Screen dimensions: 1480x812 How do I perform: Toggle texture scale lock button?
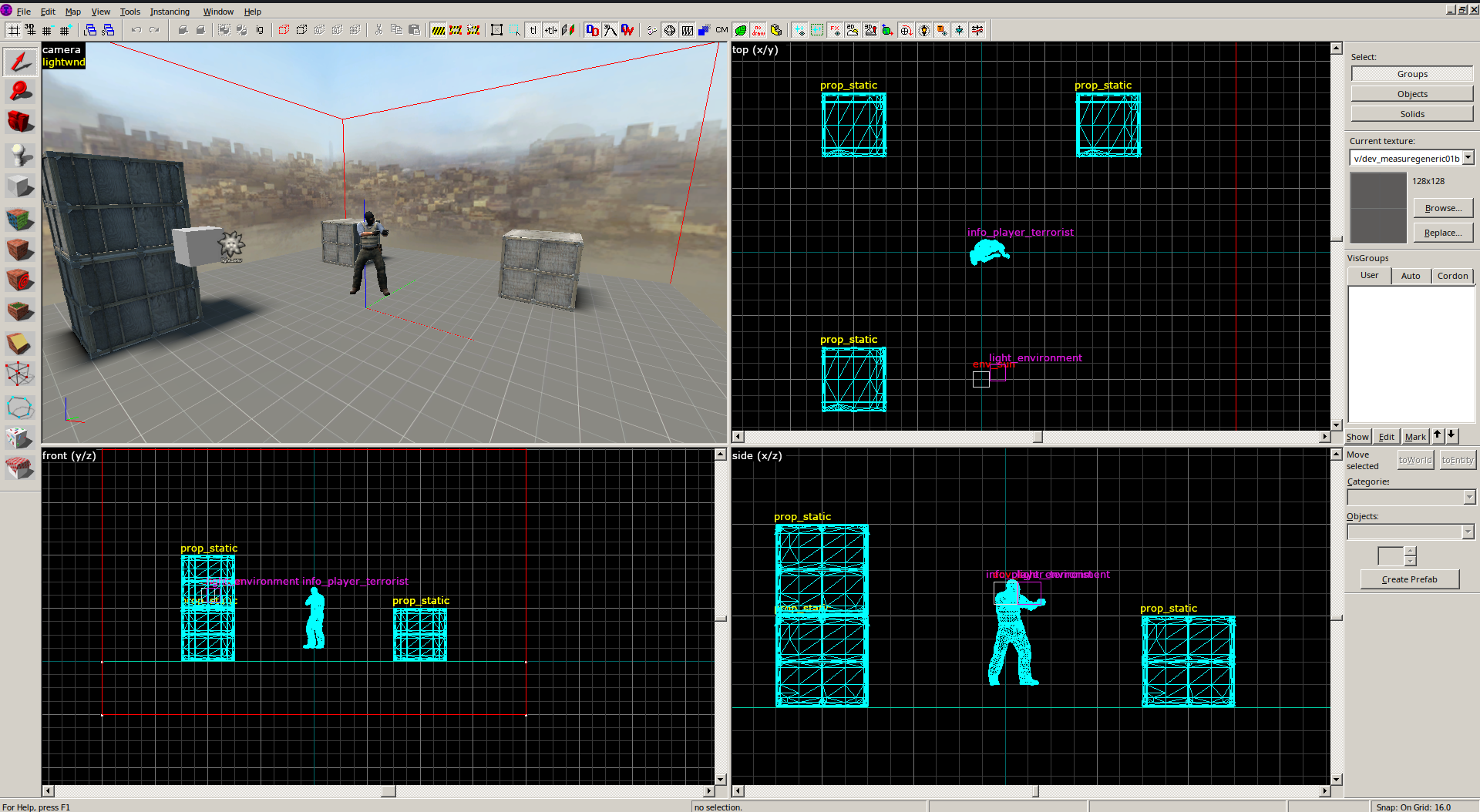click(550, 30)
